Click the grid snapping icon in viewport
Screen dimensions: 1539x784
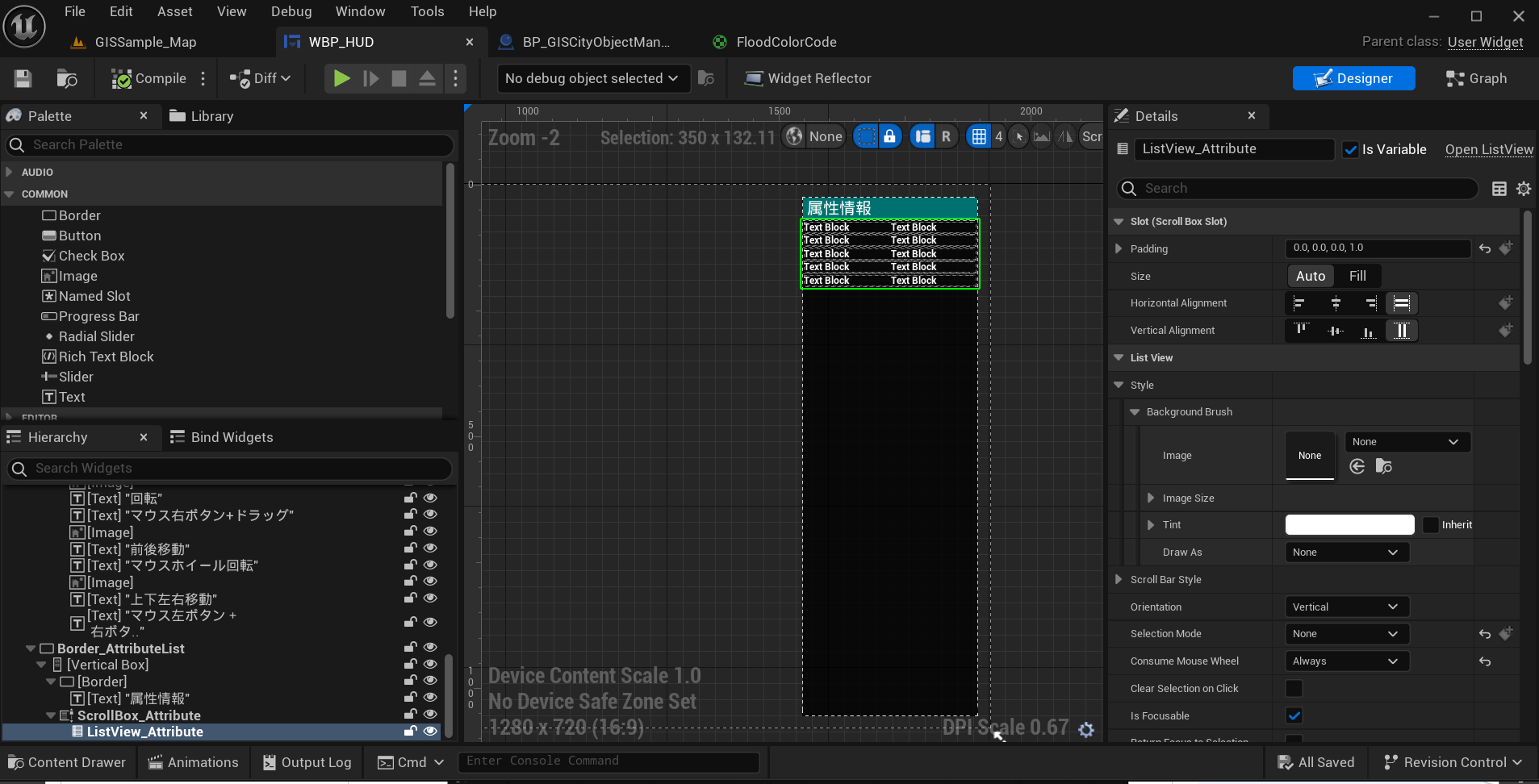pos(979,136)
